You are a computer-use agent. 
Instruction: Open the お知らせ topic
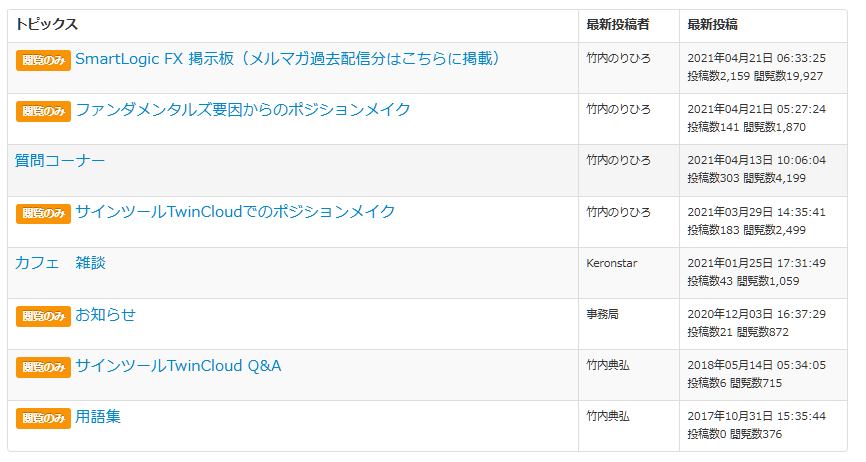tap(105, 315)
